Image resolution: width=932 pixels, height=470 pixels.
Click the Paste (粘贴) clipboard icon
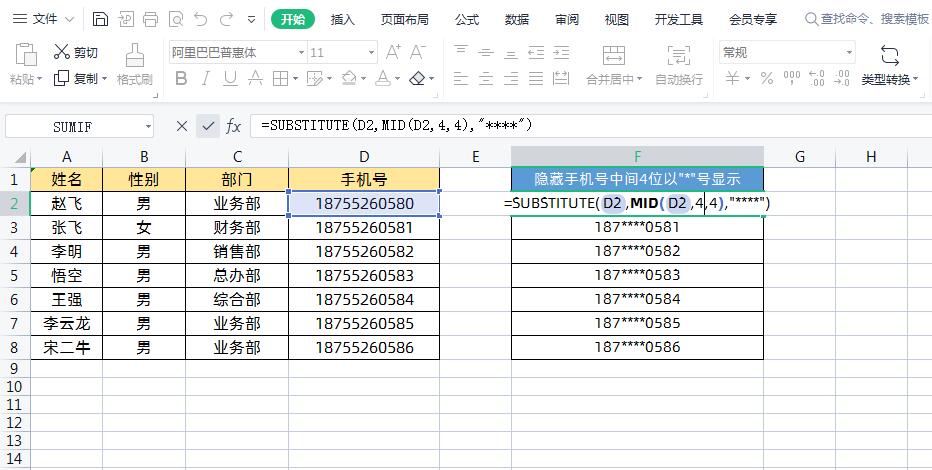point(26,55)
